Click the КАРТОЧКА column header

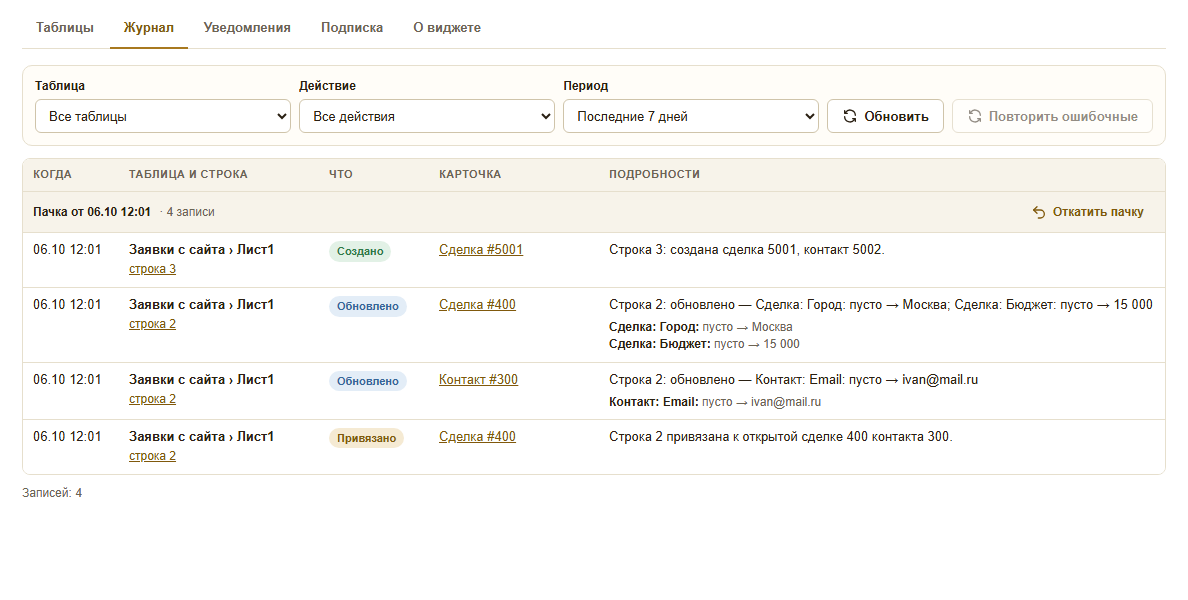point(470,174)
